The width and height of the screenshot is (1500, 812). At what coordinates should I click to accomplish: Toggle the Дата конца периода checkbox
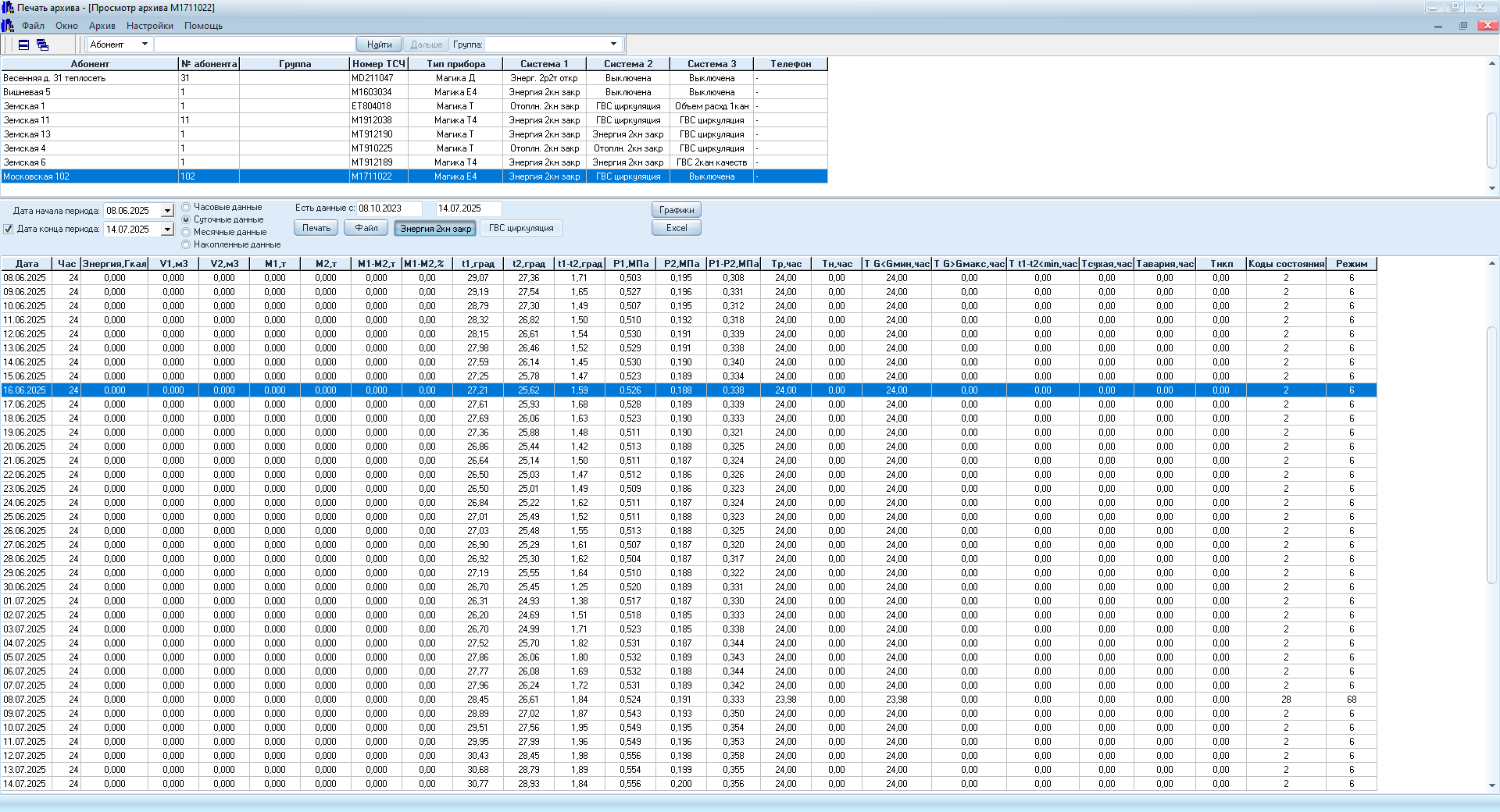point(9,230)
